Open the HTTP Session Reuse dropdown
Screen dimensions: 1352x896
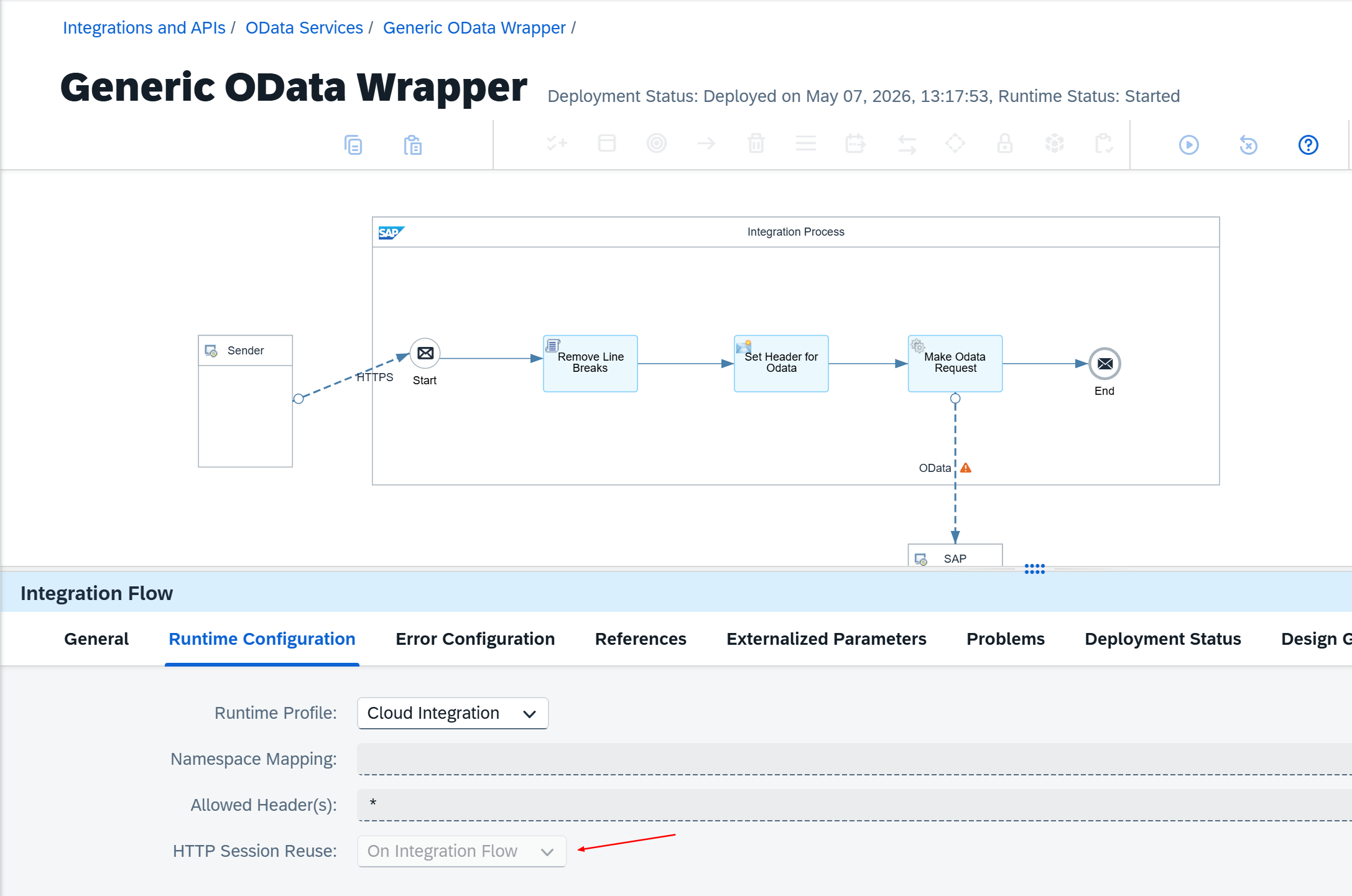point(461,851)
